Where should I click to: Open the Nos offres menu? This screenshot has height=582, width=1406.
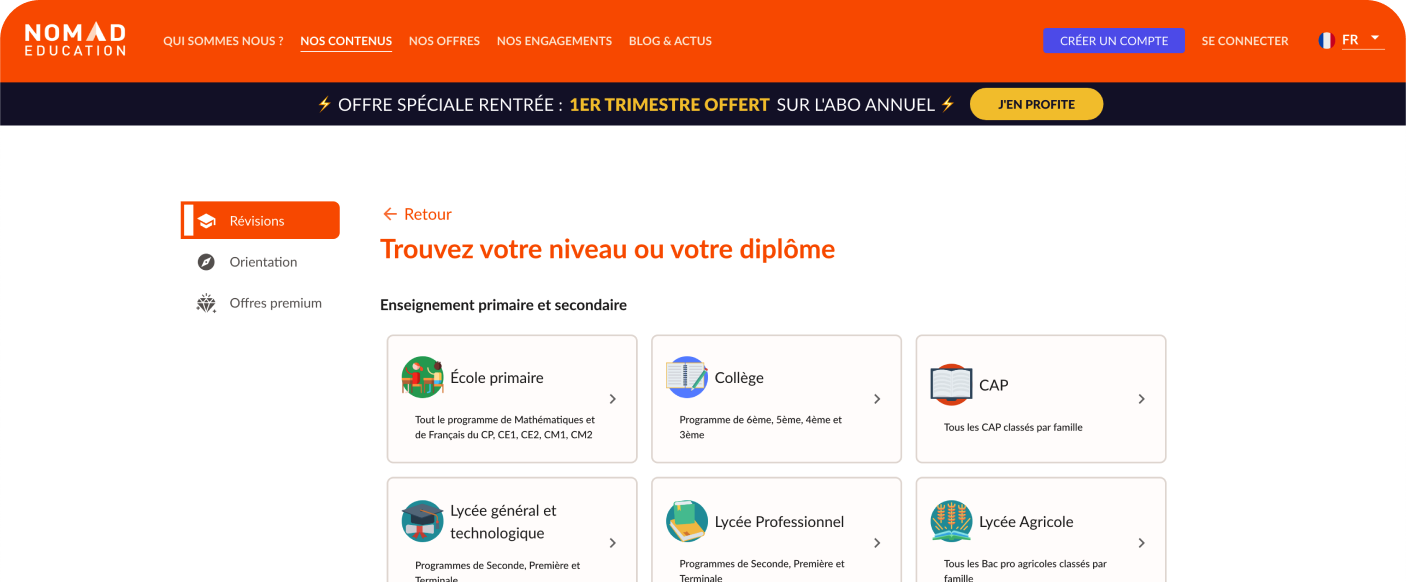tap(444, 41)
